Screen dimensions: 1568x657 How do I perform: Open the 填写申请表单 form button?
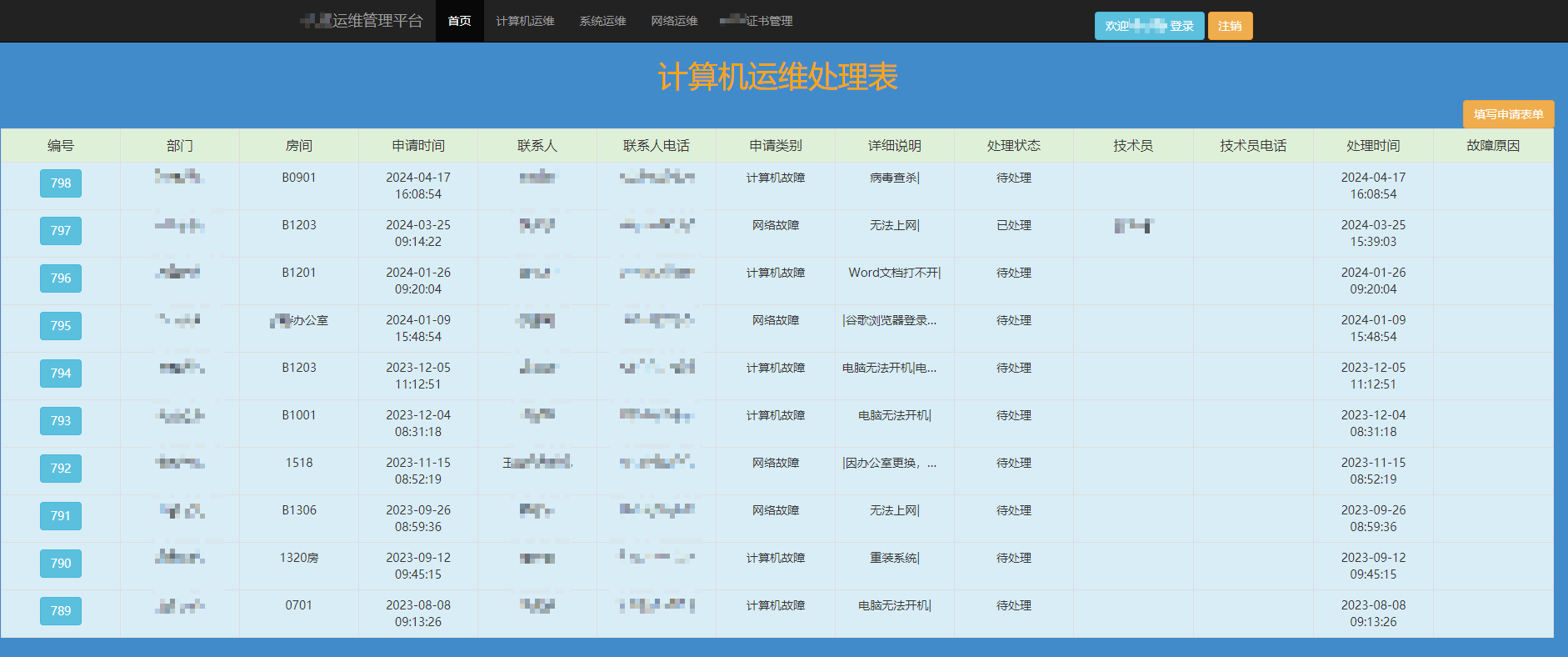(1508, 114)
